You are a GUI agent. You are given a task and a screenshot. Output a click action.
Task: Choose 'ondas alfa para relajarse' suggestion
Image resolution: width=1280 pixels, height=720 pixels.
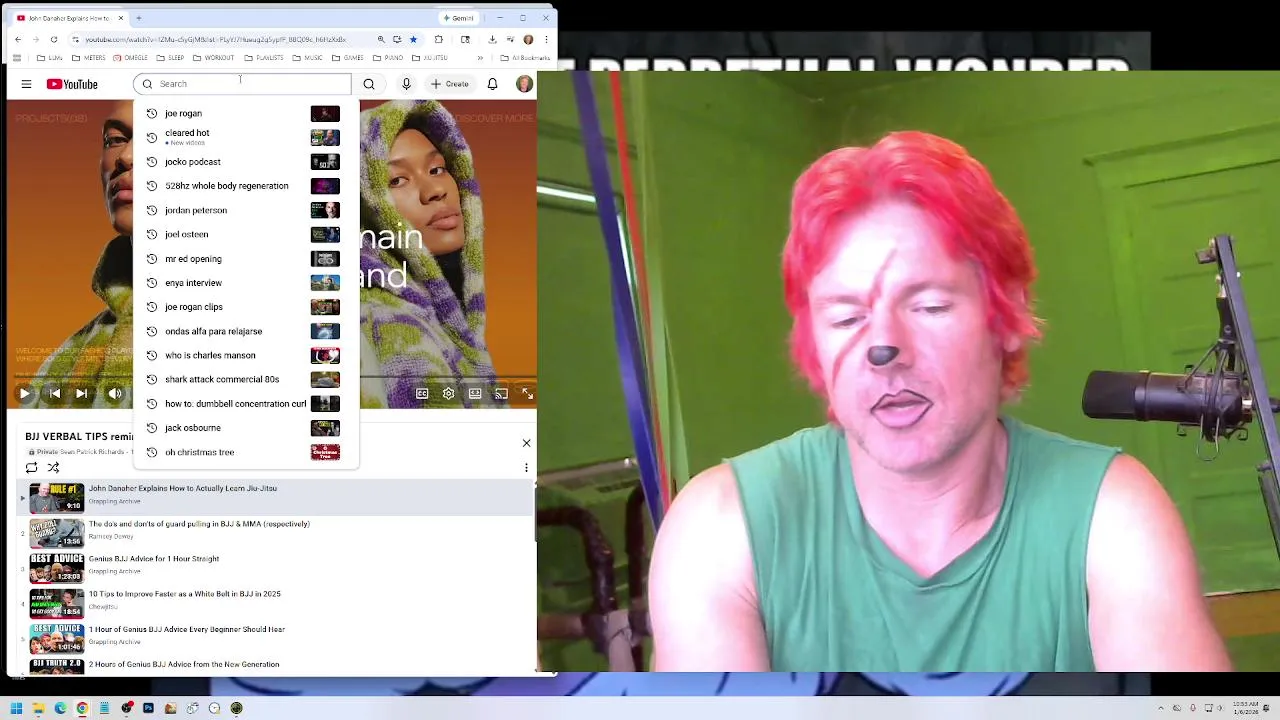[x=246, y=331]
